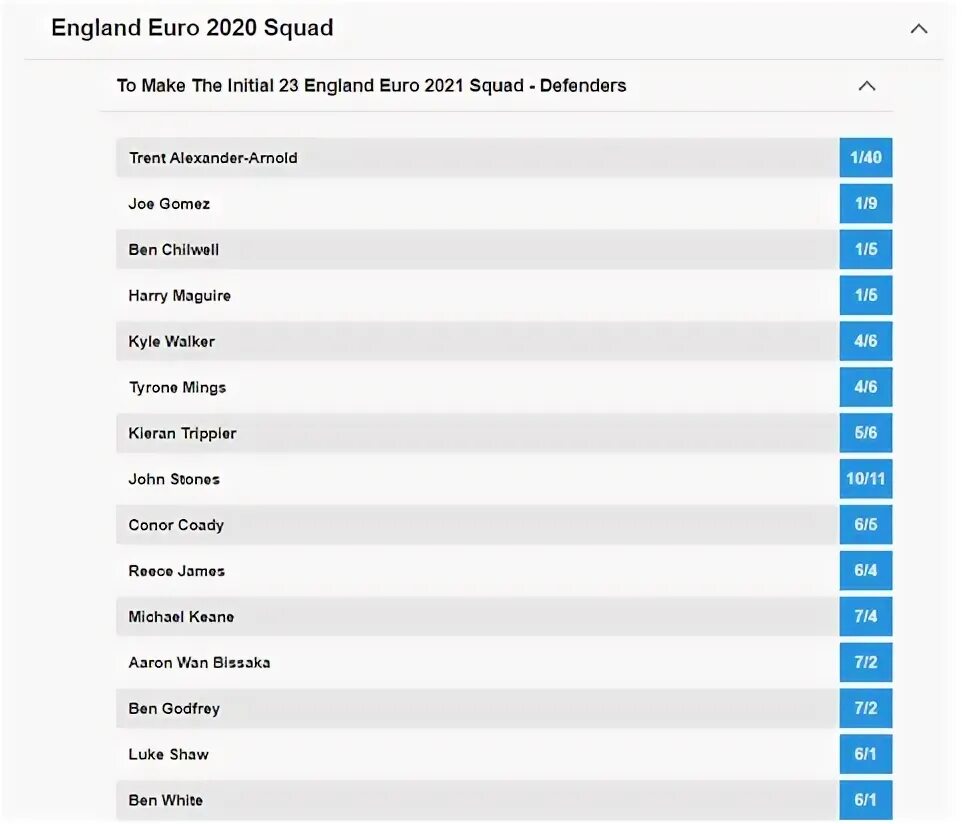
Task: Choose Reece James 6/4 odds button
Action: click(865, 571)
